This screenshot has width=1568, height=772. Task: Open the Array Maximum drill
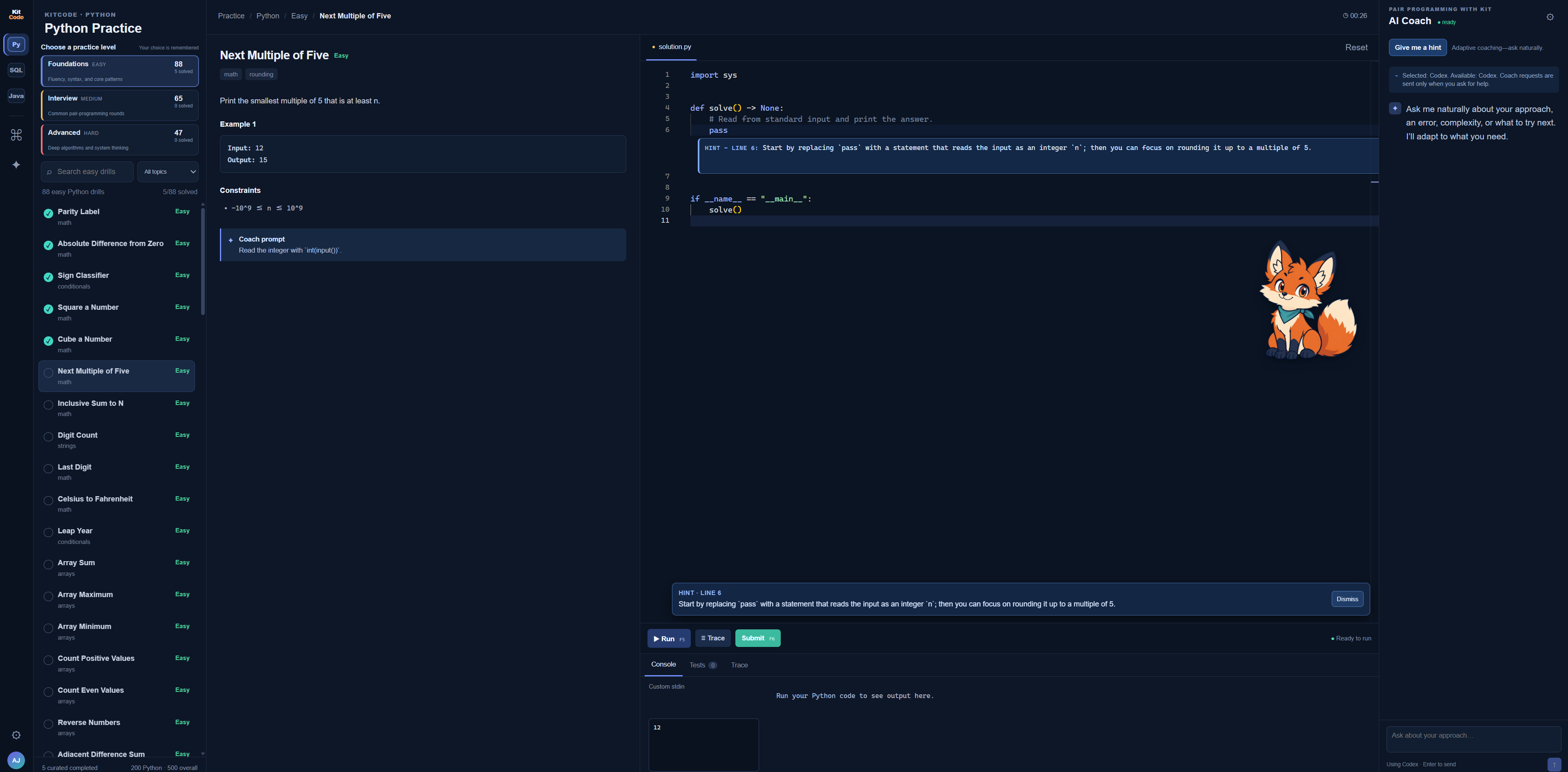tap(117, 600)
